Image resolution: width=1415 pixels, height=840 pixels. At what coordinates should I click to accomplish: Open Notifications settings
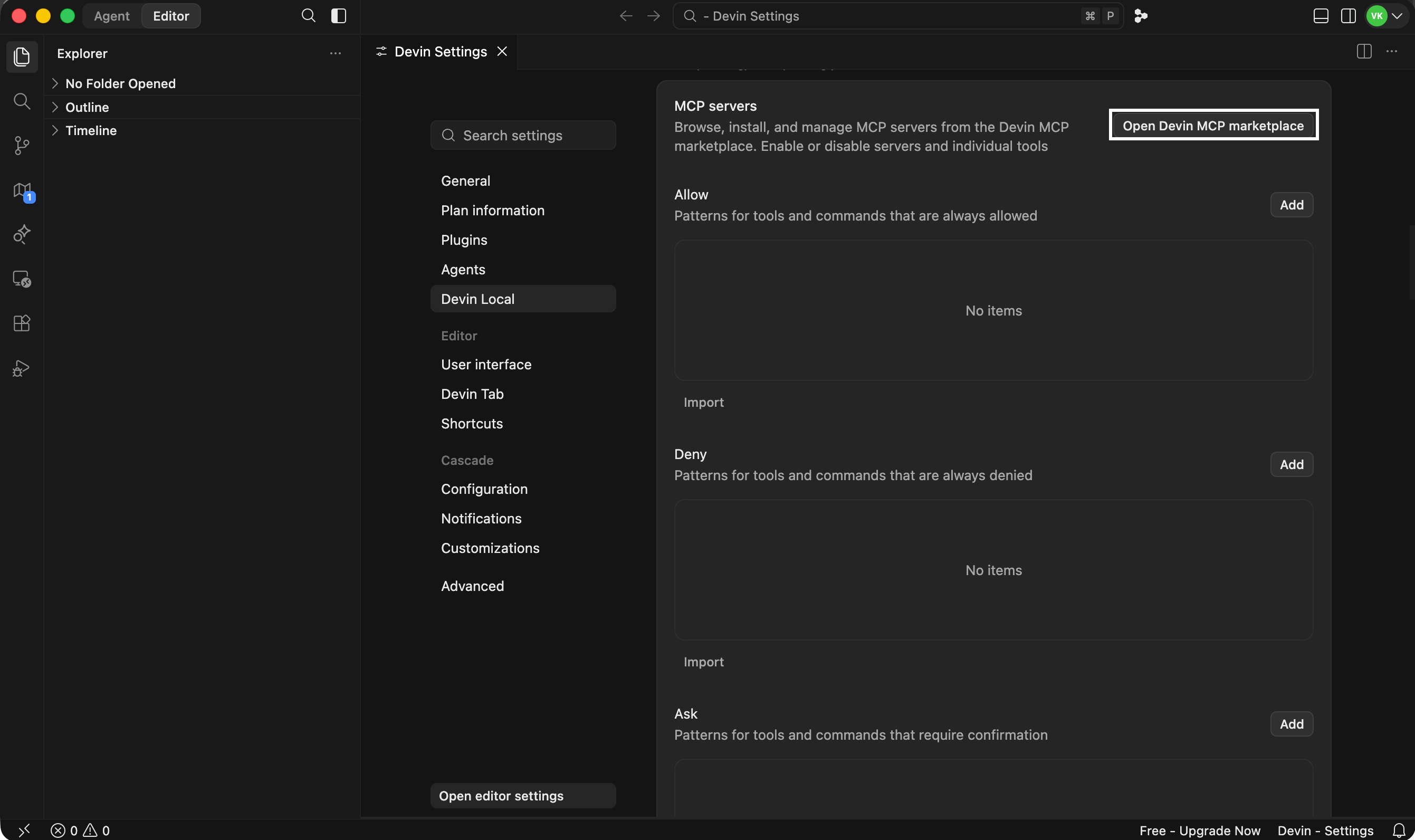point(523,519)
